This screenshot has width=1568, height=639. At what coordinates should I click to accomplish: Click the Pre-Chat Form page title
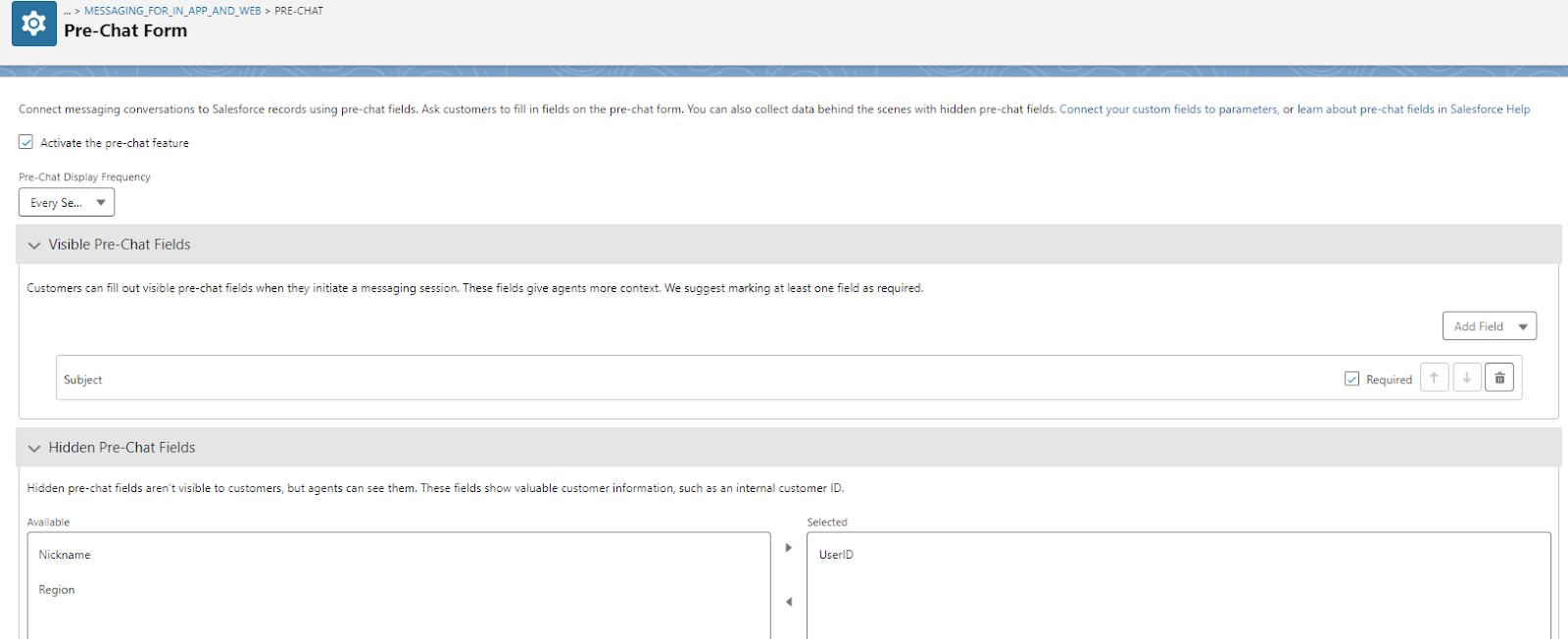tap(125, 30)
